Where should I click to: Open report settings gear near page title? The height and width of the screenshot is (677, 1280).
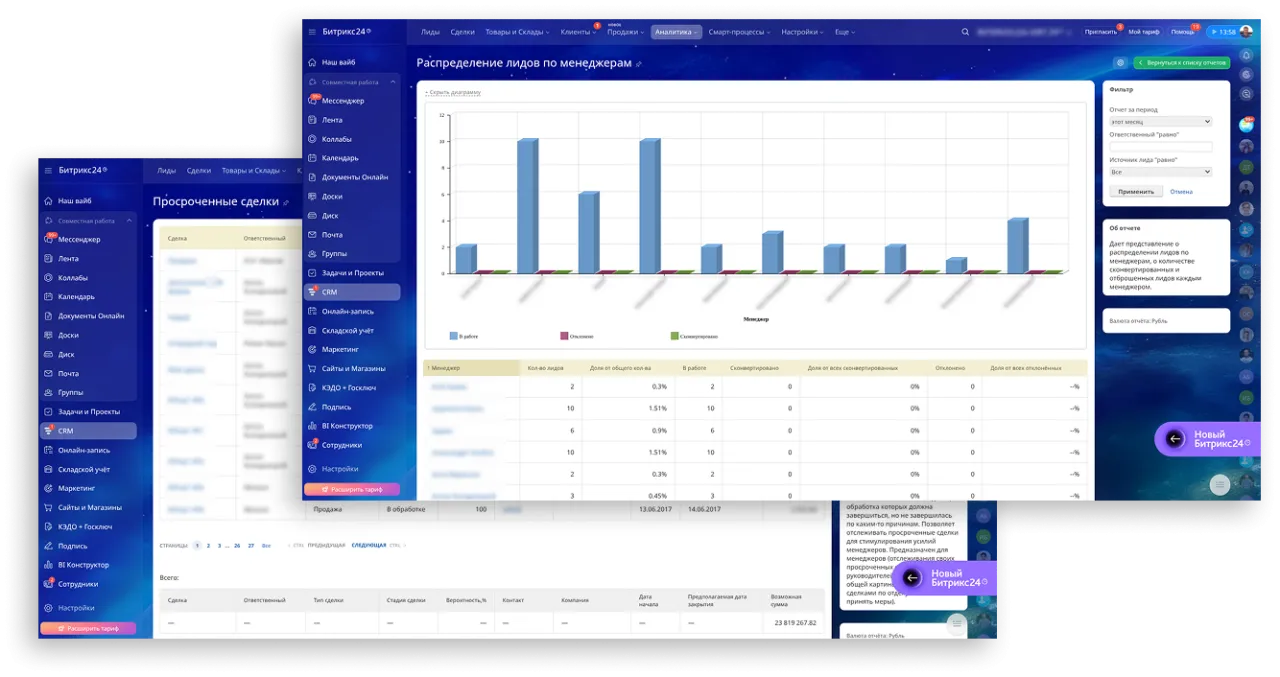[1120, 63]
